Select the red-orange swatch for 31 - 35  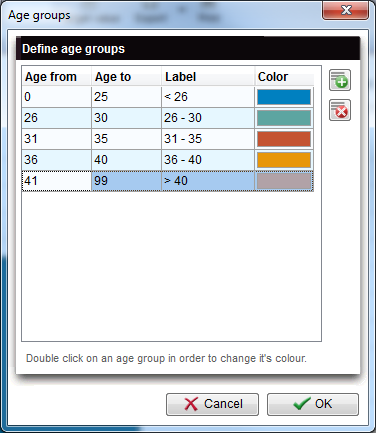point(284,139)
